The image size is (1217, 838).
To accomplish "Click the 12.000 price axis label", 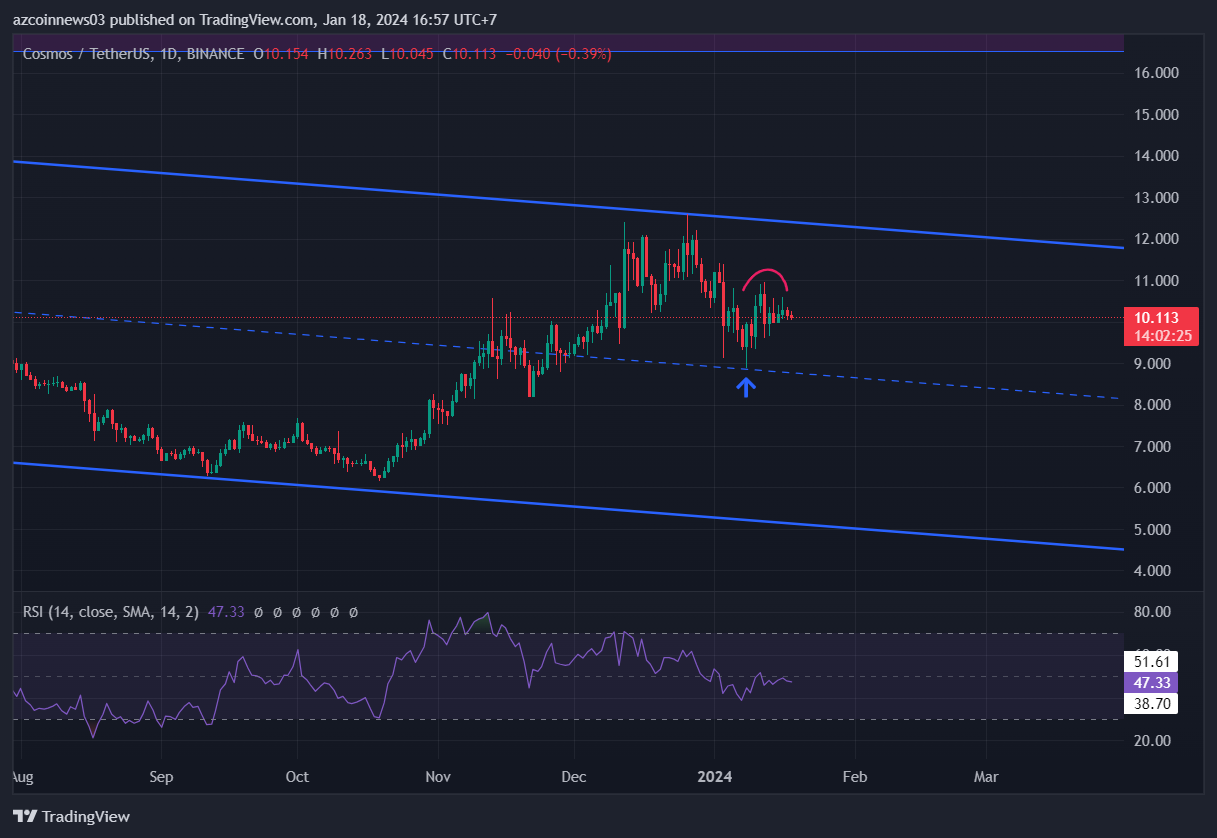I will click(x=1157, y=239).
